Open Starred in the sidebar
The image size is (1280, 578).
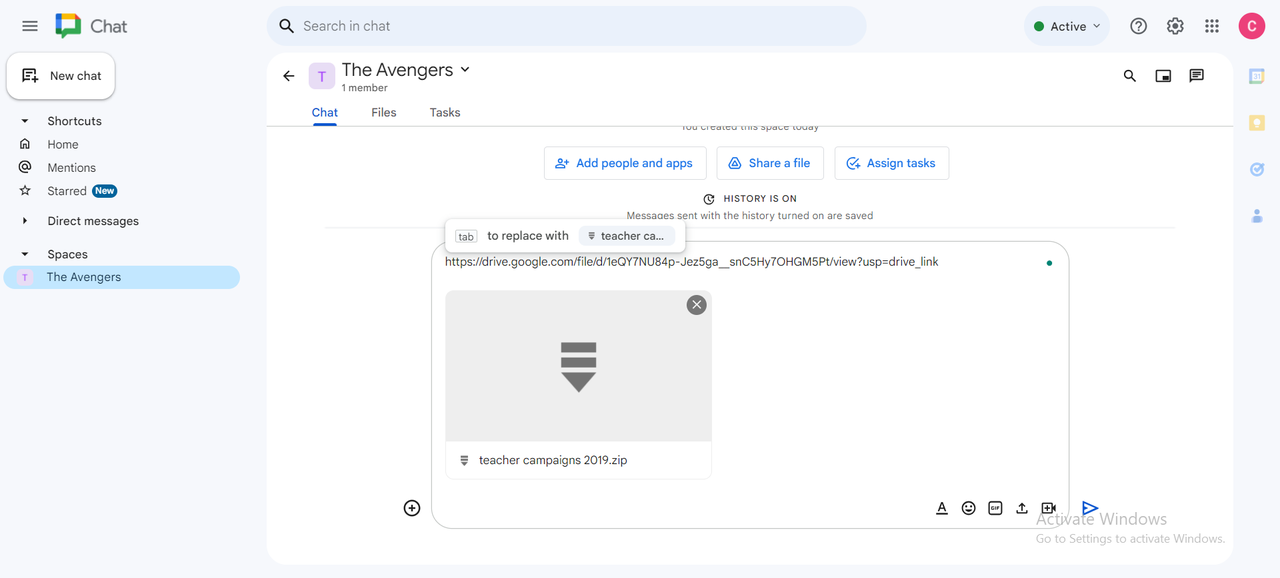click(67, 191)
